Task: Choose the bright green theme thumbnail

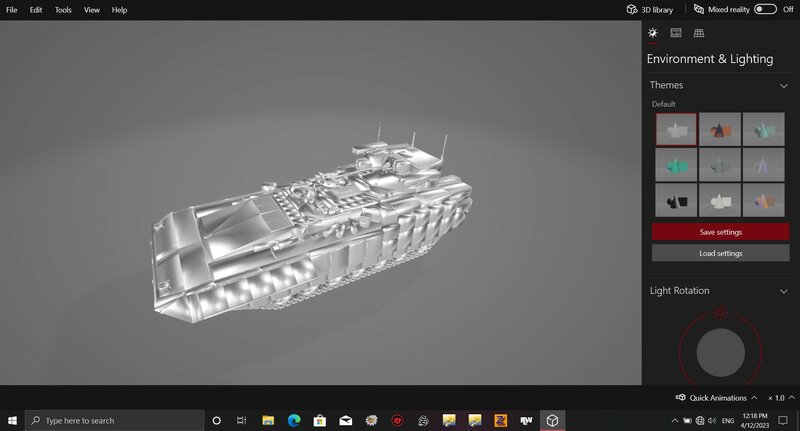Action: [676, 165]
